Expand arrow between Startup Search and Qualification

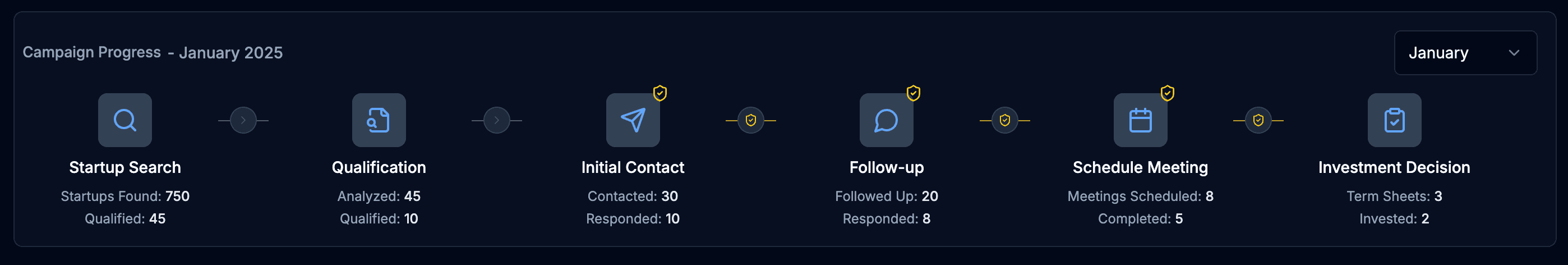point(243,121)
